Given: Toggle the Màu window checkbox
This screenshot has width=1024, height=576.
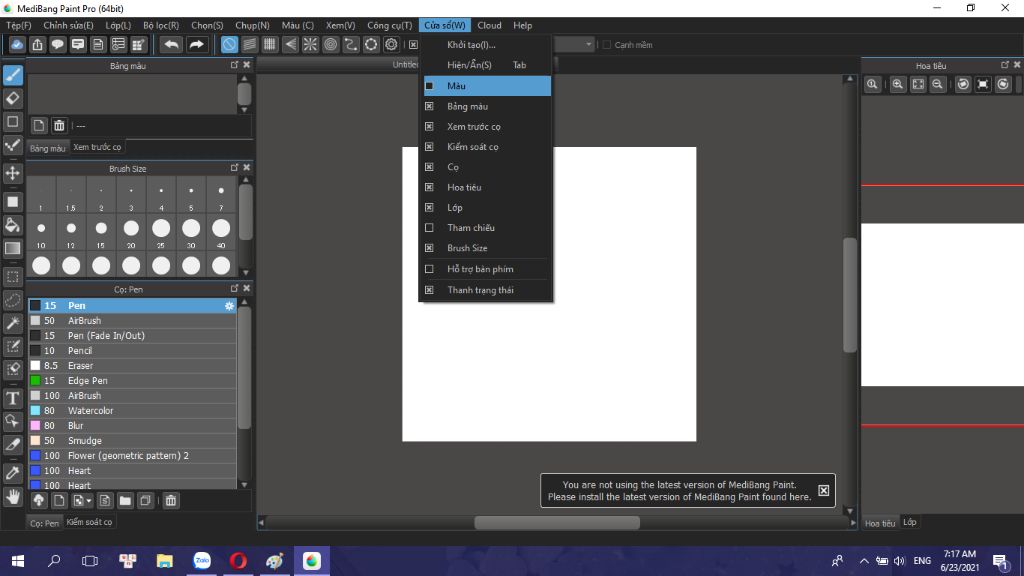Looking at the screenshot, I should pos(429,86).
